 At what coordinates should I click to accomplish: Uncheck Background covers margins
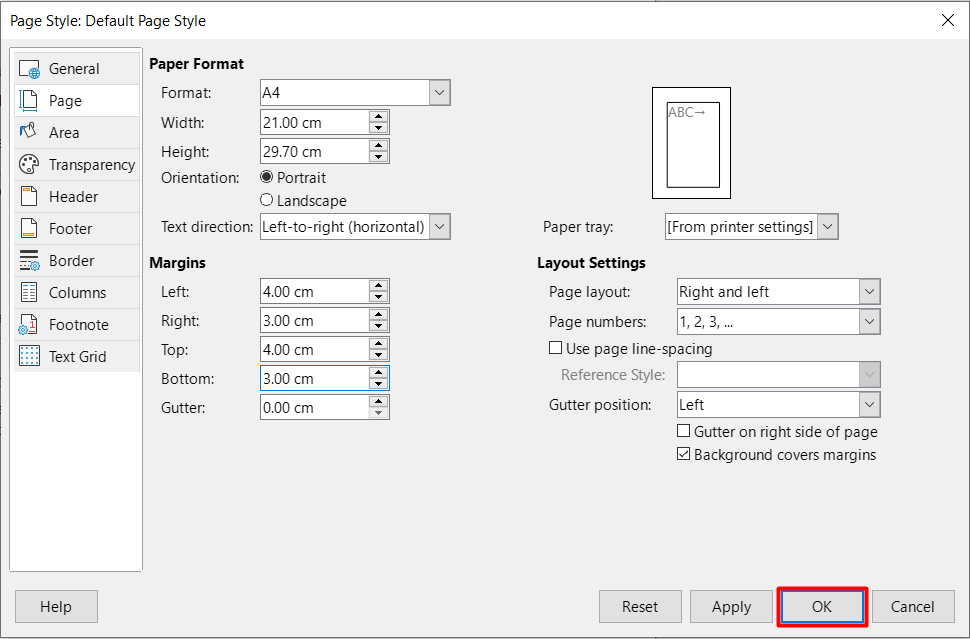coord(684,455)
